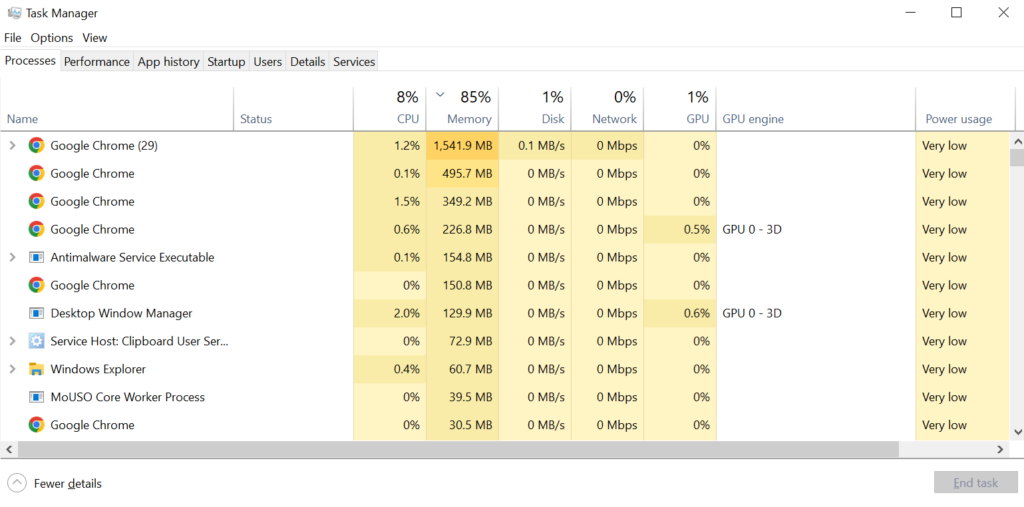Select MoUSO Core Worker Process name
The height and width of the screenshot is (507, 1024).
127,397
